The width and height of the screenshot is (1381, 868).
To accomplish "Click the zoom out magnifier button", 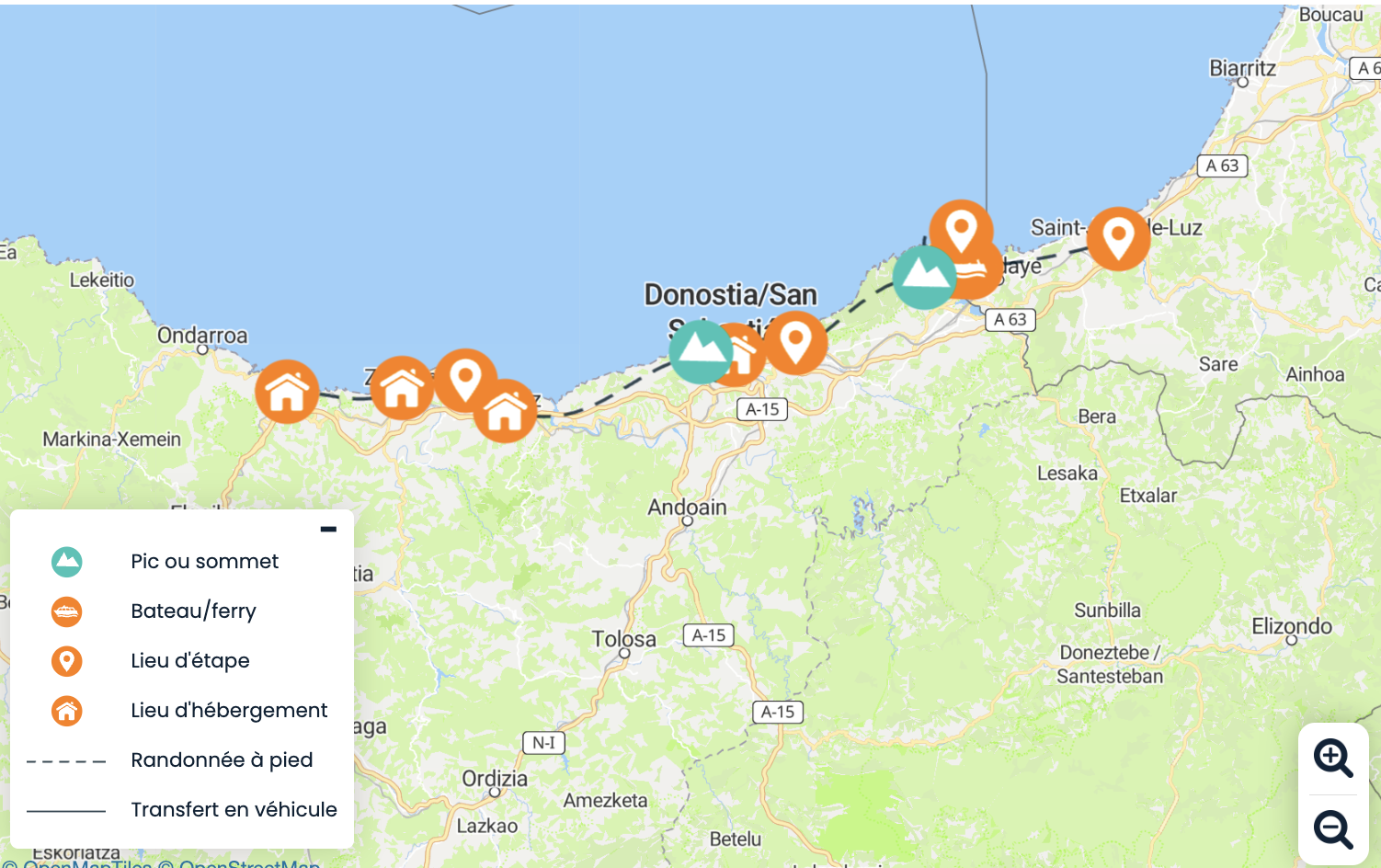I will click(1332, 829).
